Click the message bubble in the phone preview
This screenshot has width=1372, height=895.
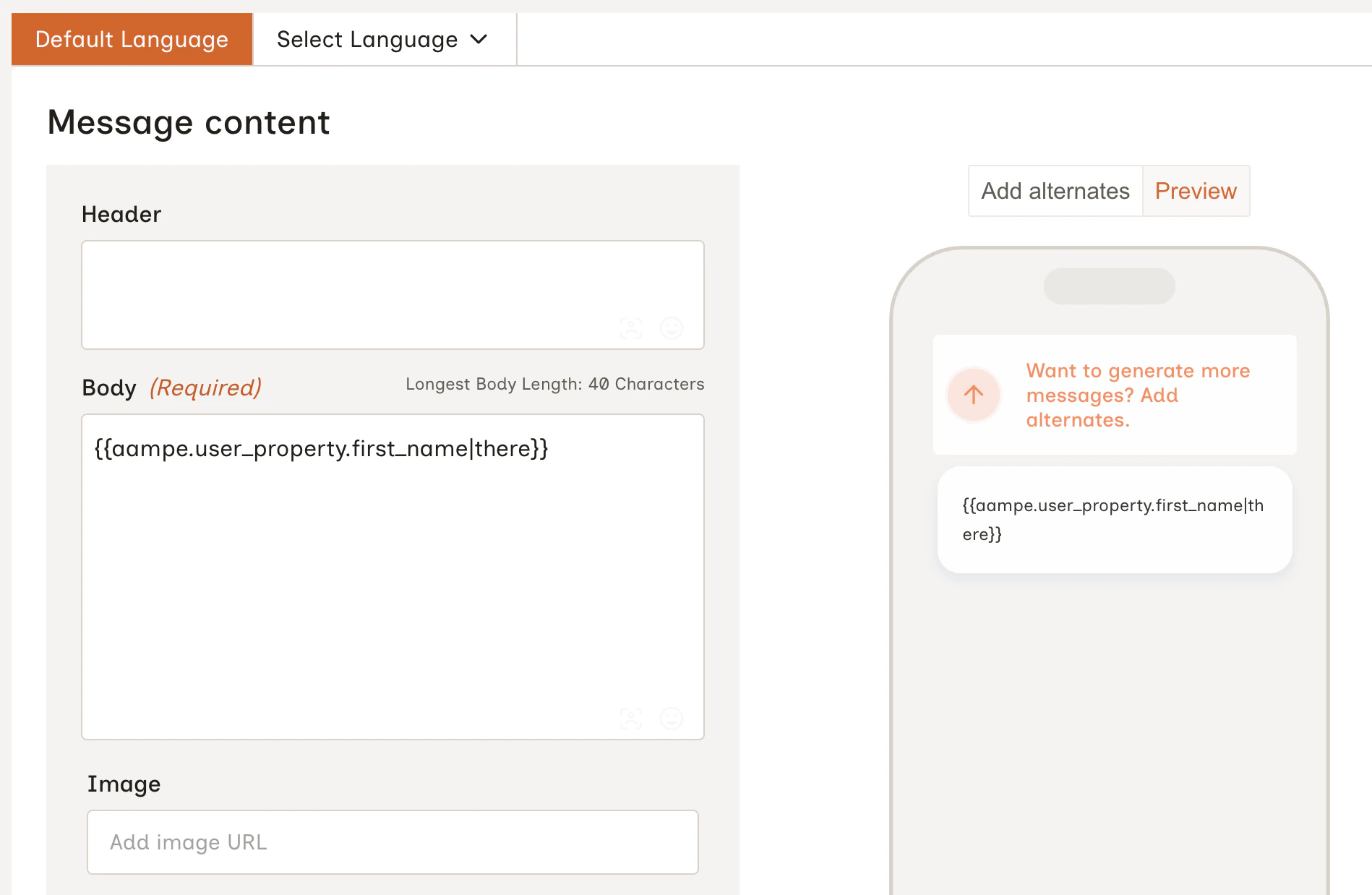(x=1114, y=519)
